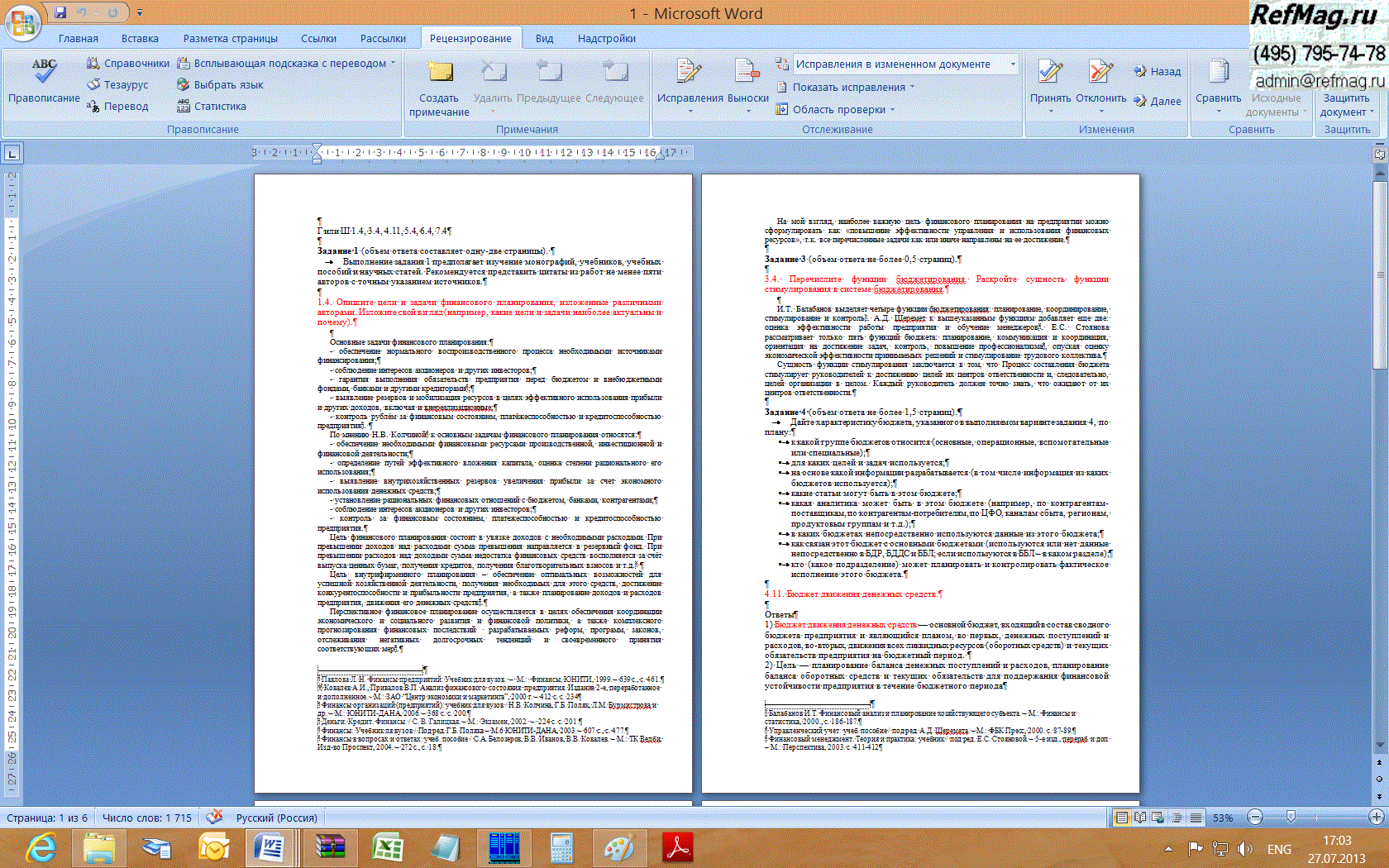Viewport: 1389px width, 868px height.
Task: Click the Правописание spell check icon
Action: (44, 73)
